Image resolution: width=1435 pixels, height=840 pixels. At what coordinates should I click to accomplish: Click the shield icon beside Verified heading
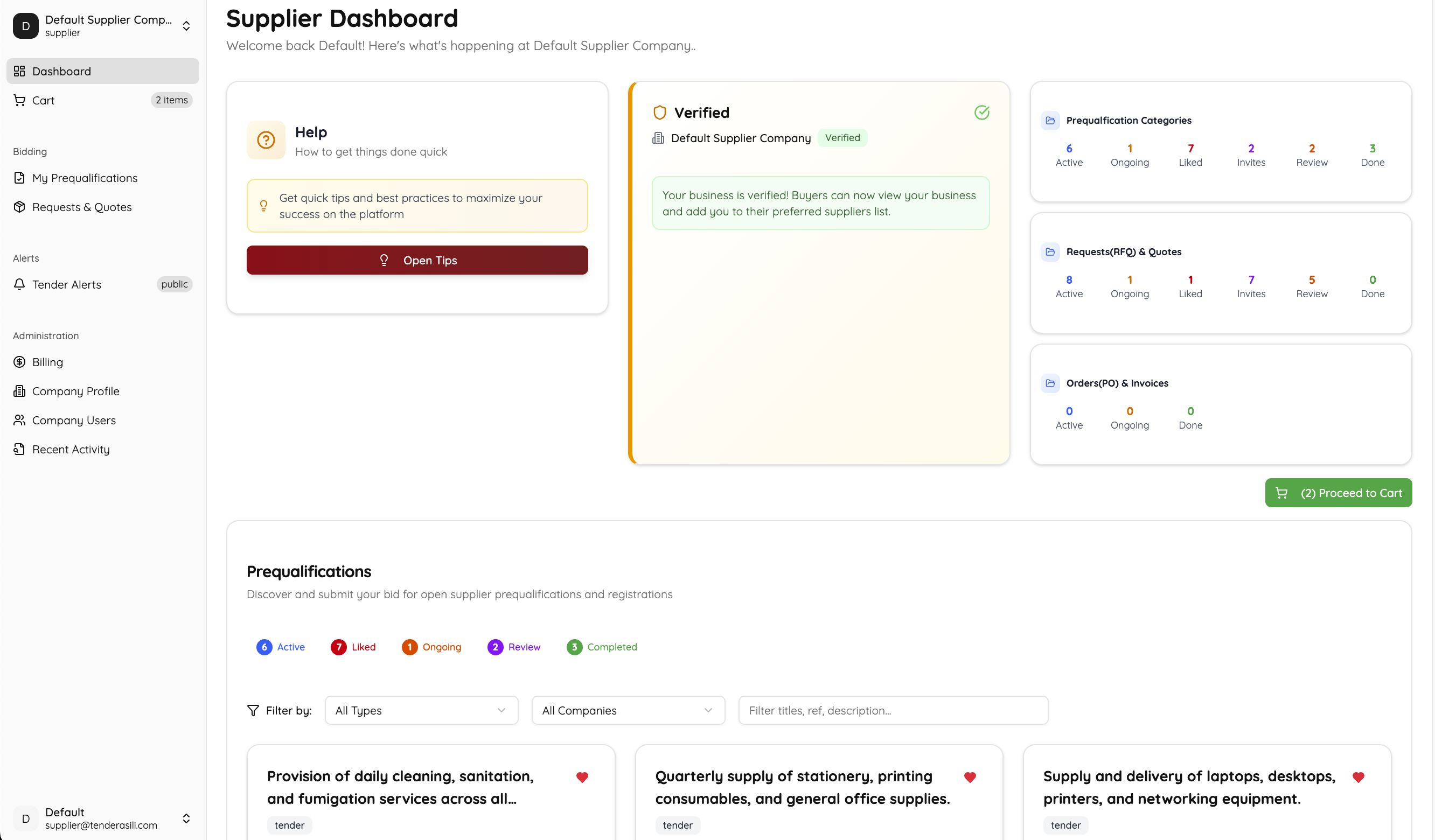coord(659,113)
